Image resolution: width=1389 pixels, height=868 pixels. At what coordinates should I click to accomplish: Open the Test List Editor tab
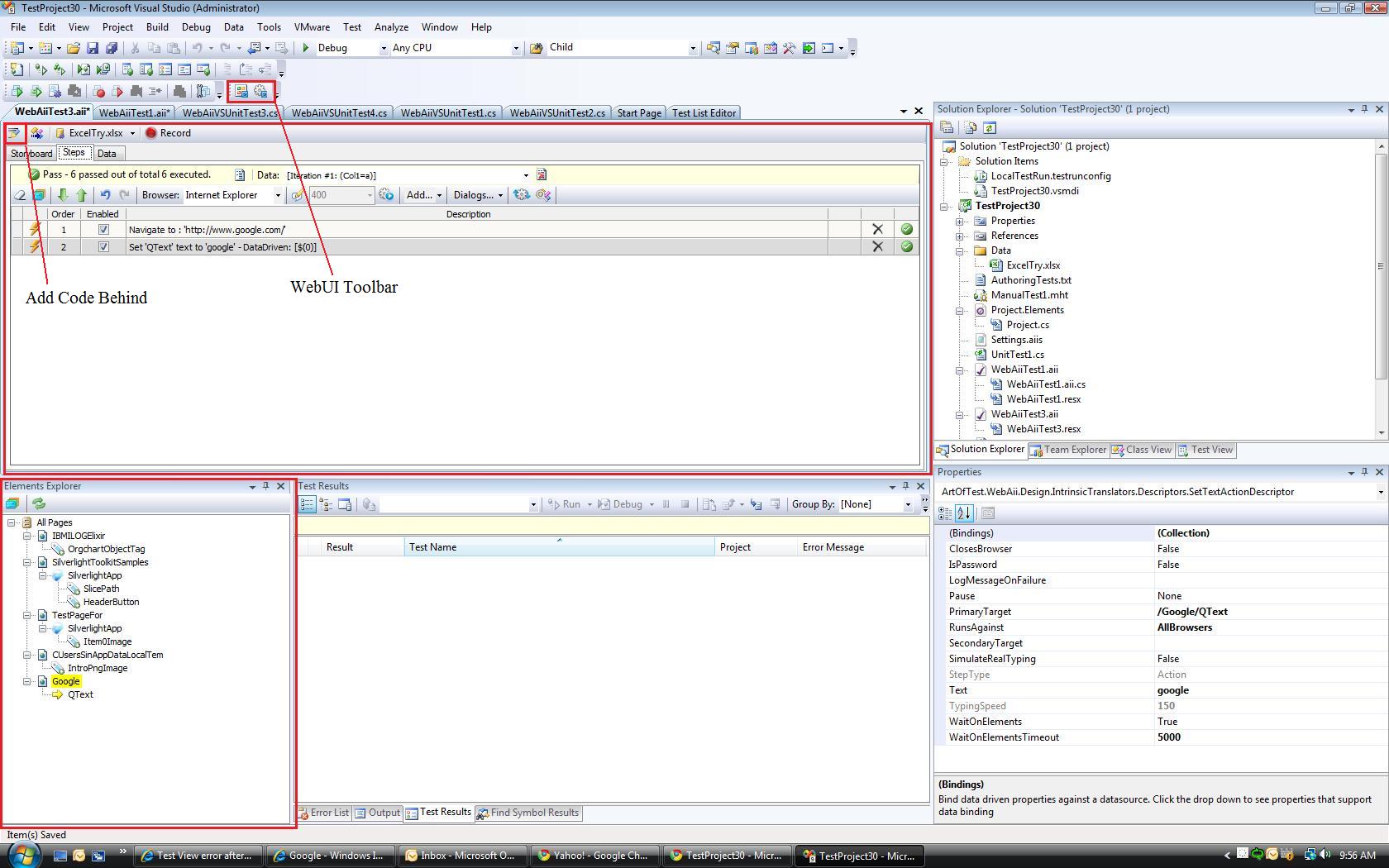(x=704, y=113)
